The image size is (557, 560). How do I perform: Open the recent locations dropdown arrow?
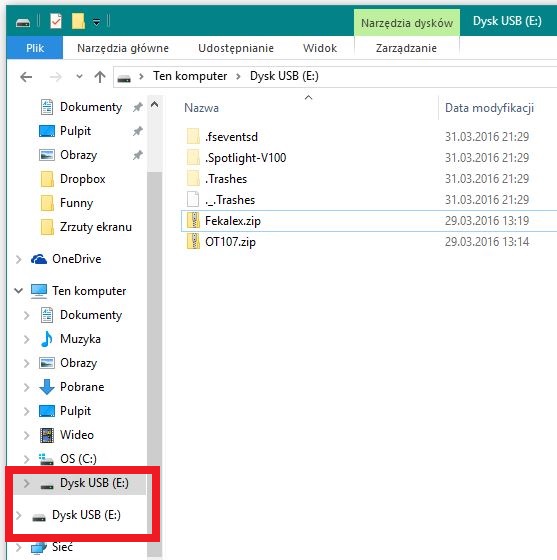tap(79, 76)
